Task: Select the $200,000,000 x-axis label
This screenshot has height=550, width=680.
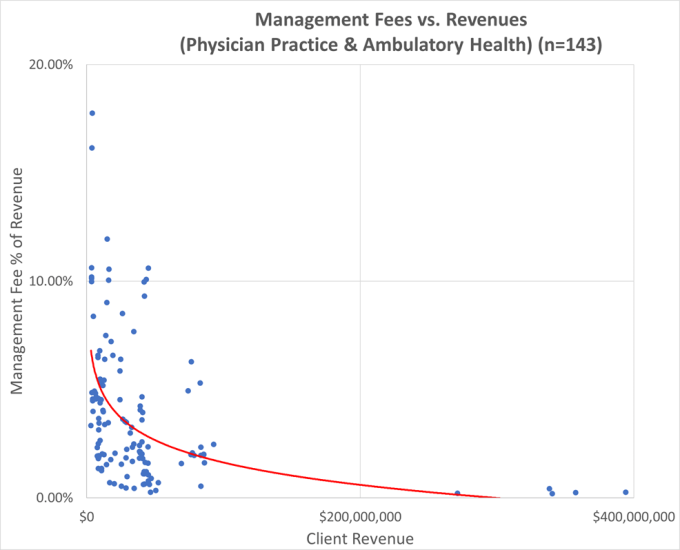Action: [360, 515]
